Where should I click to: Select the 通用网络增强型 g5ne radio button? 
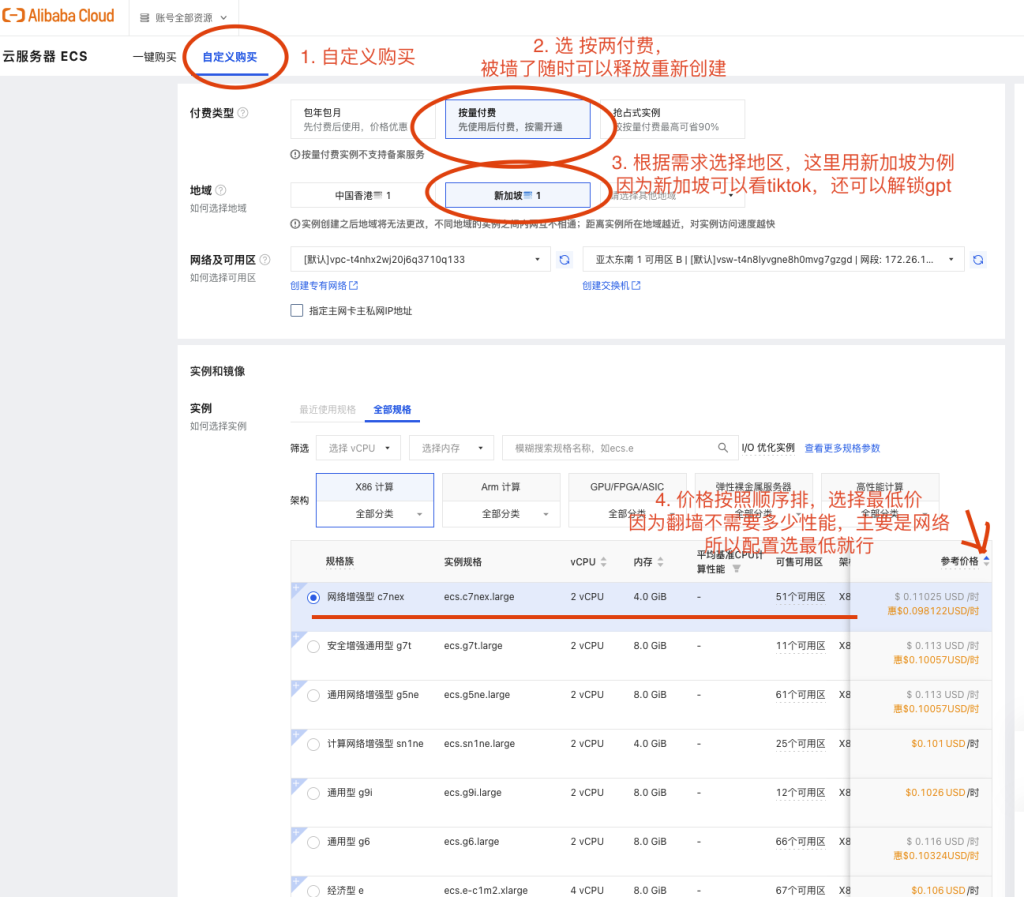tap(313, 695)
